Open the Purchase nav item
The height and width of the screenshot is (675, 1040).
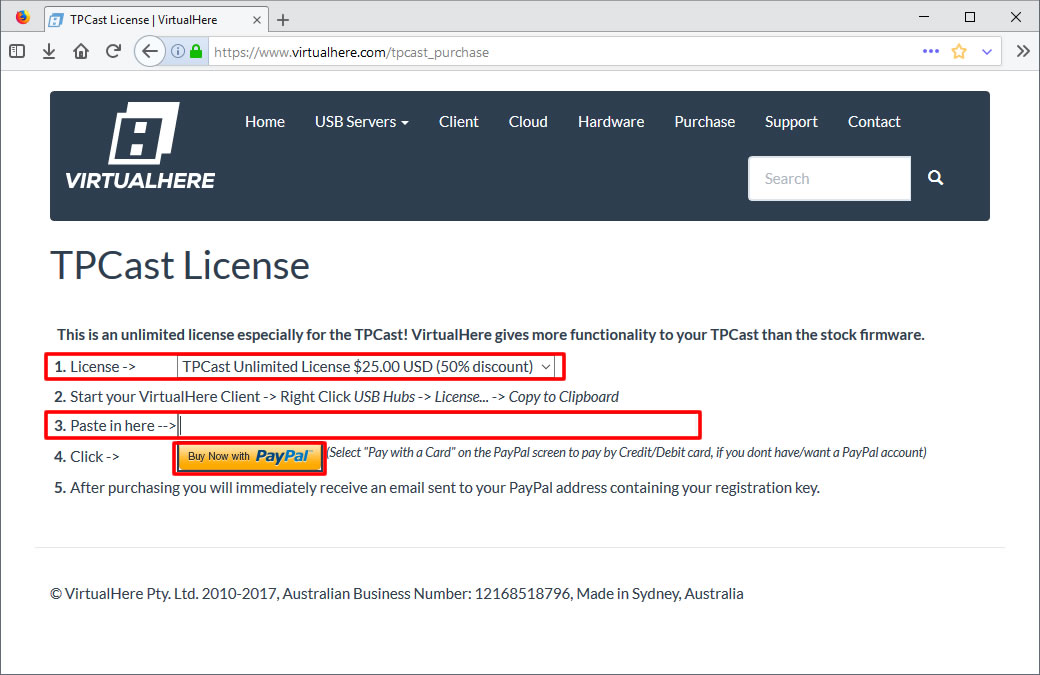pyautogui.click(x=704, y=122)
